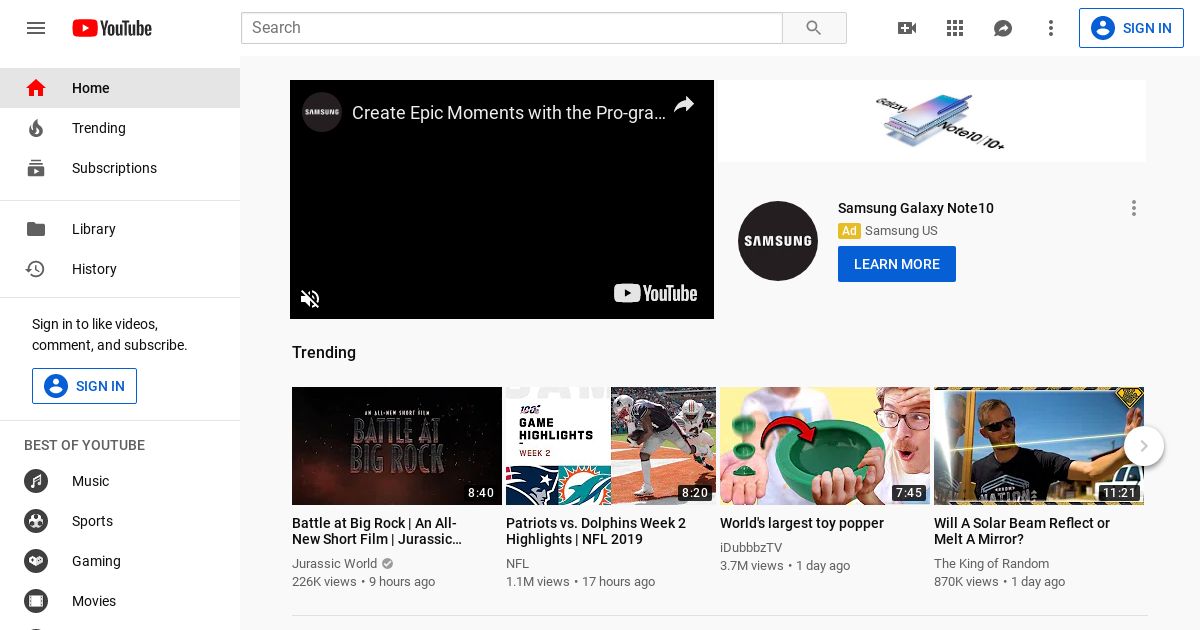
Task: Open the Samsung ad options three-dot menu
Action: coord(1134,208)
